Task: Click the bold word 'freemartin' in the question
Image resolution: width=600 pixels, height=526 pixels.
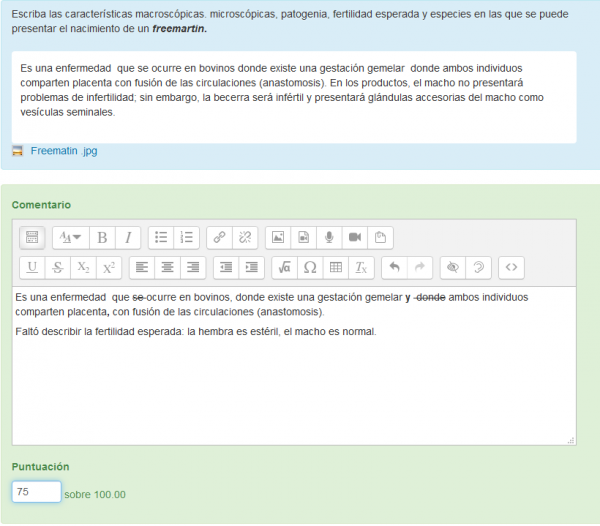Action: 179,29
